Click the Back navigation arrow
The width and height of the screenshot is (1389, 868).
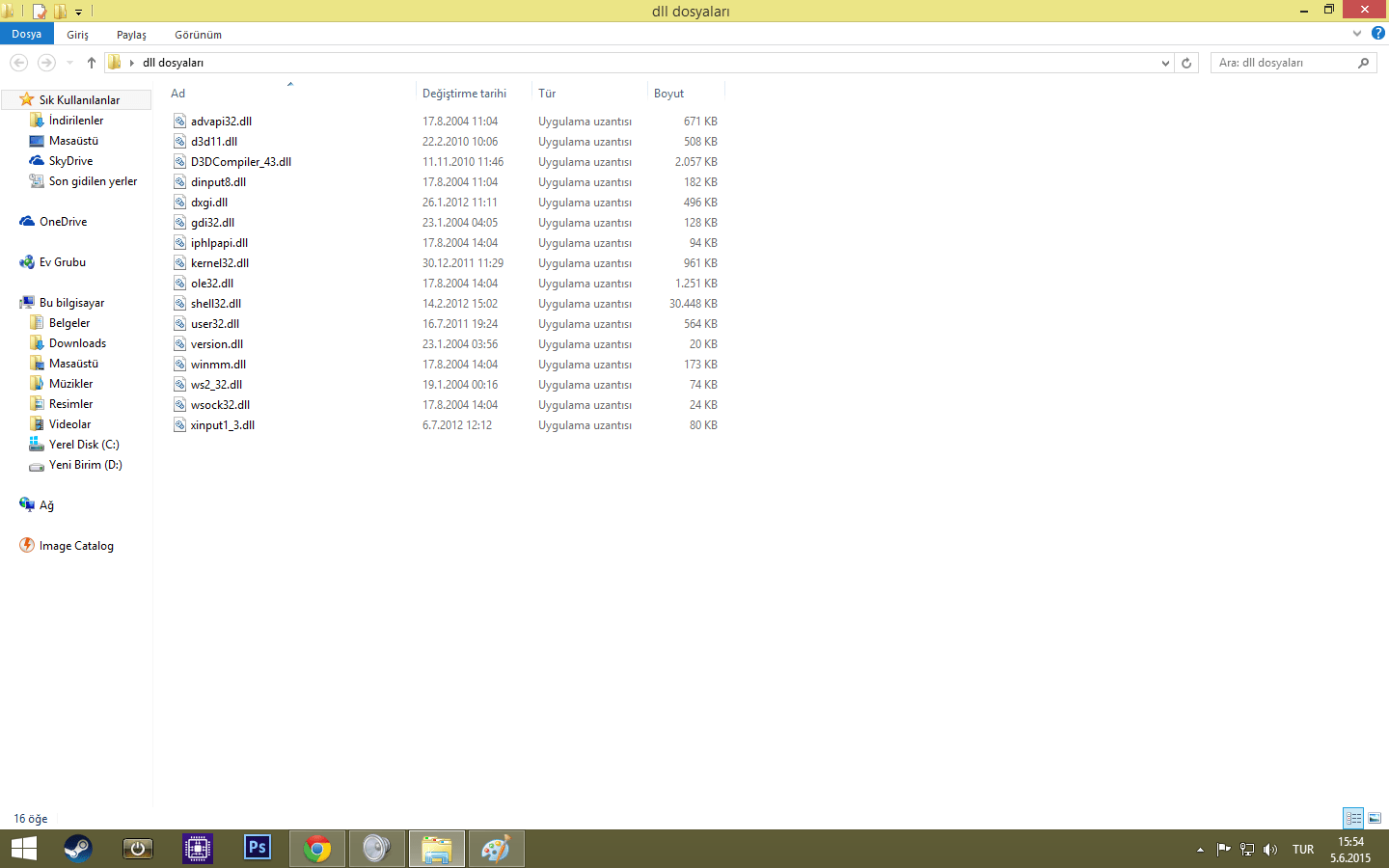[18, 63]
